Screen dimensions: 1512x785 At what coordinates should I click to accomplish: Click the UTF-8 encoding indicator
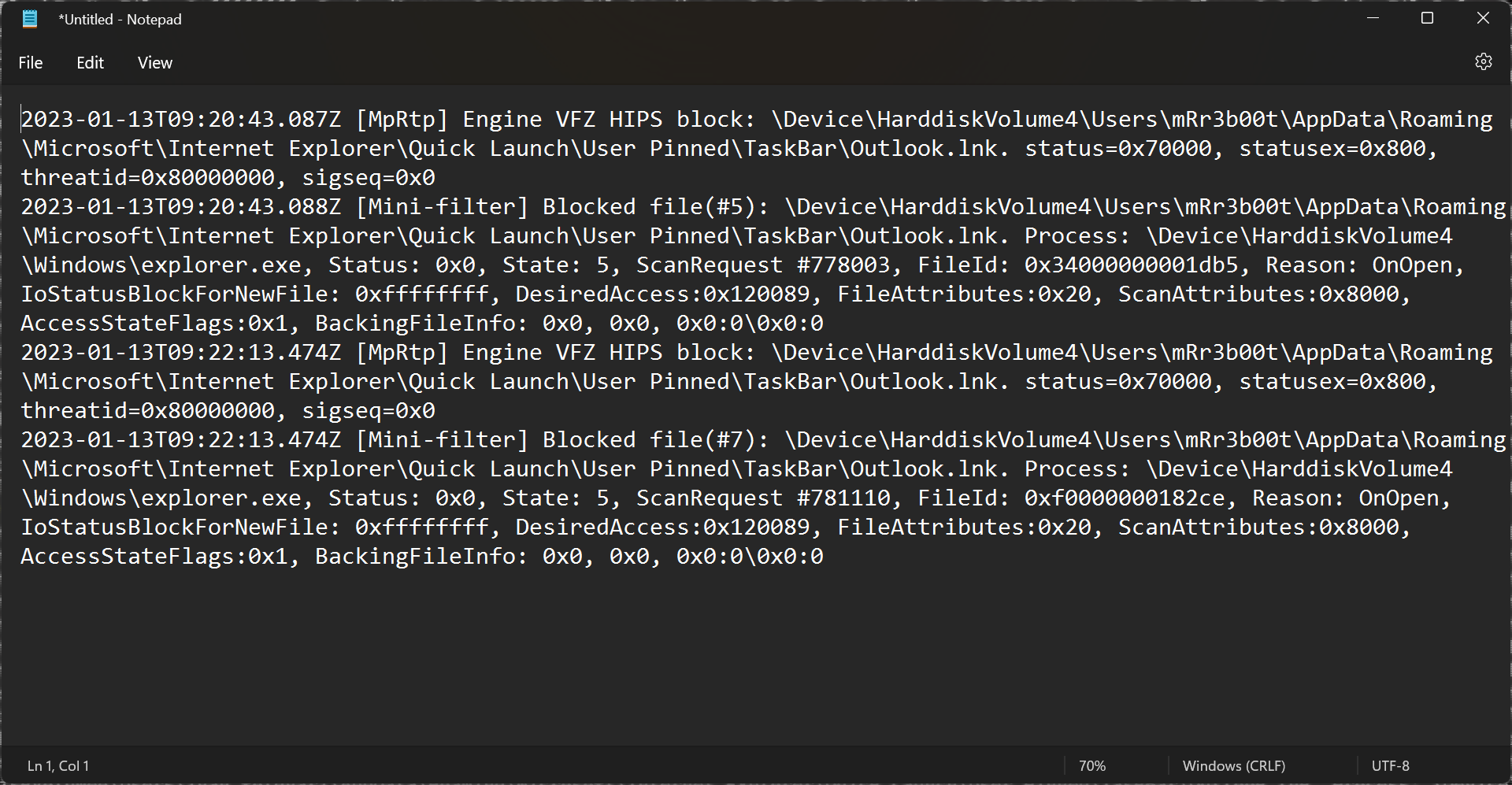click(x=1391, y=765)
